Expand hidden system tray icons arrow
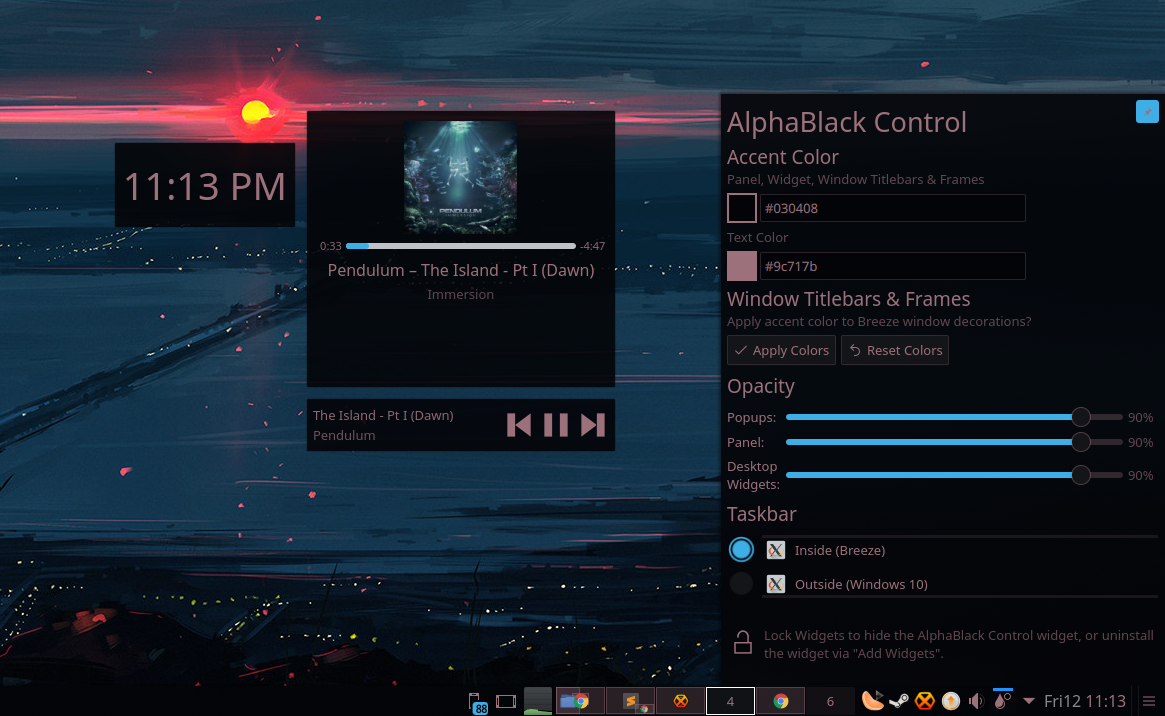The width and height of the screenshot is (1165, 716). [x=1029, y=700]
